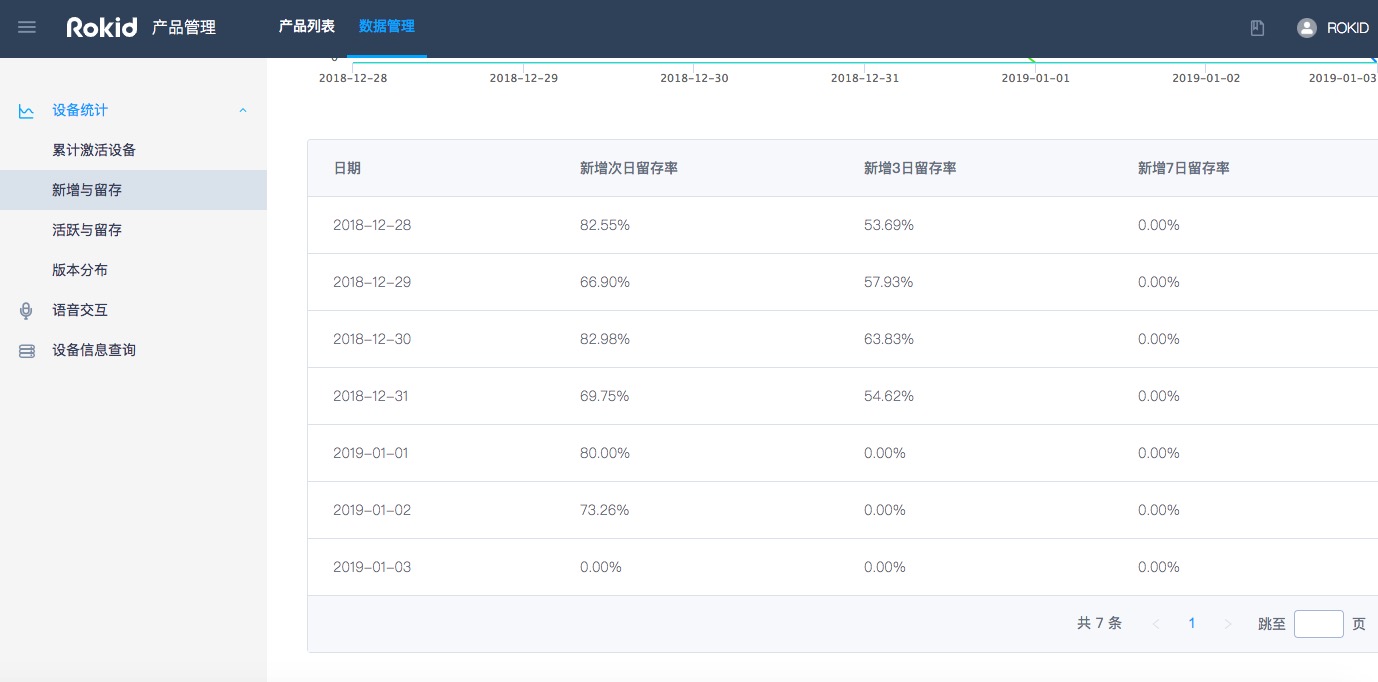
Task: Click the 设备信息查询 server icon
Action: click(x=27, y=351)
